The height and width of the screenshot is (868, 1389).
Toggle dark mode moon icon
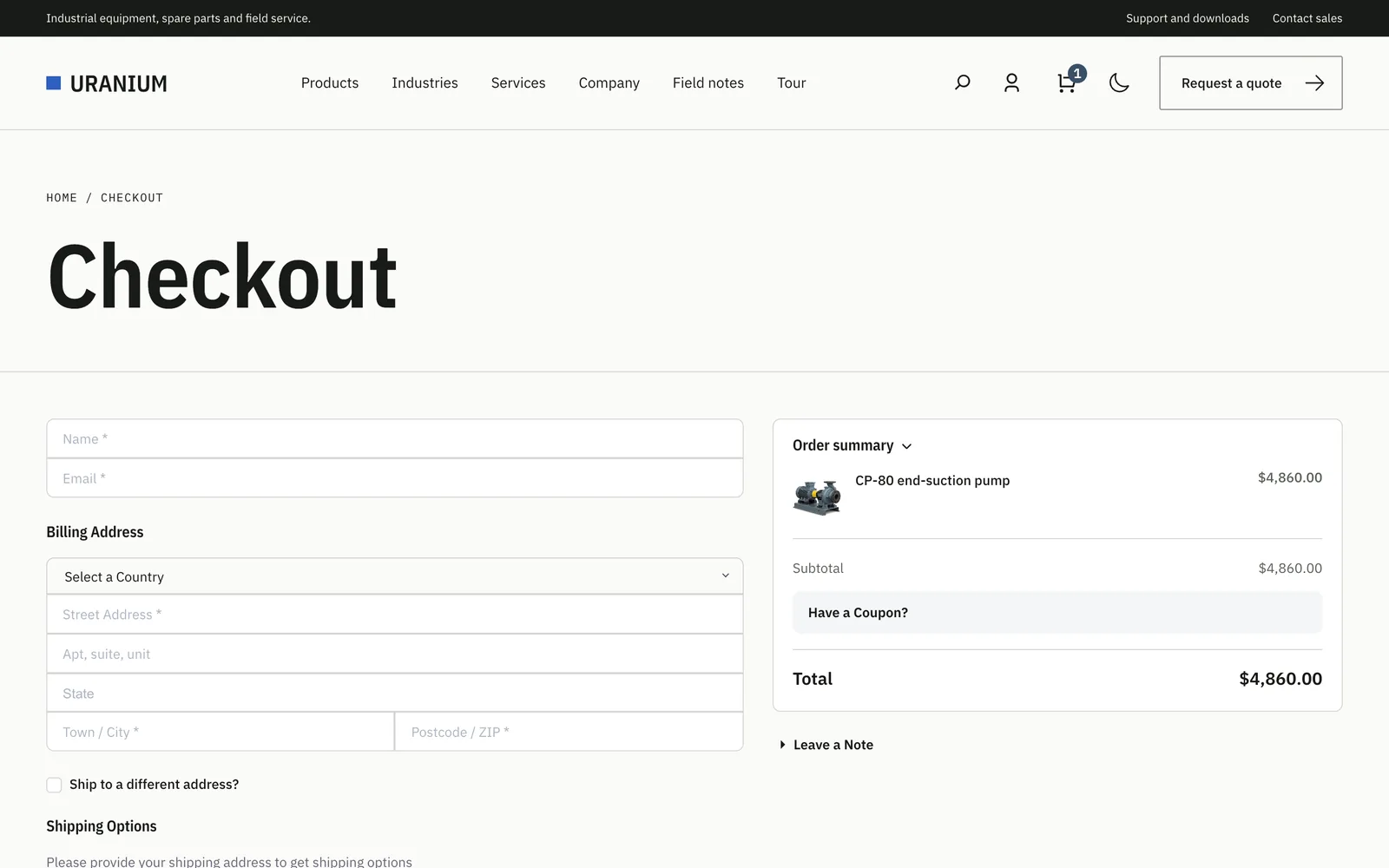(x=1119, y=82)
